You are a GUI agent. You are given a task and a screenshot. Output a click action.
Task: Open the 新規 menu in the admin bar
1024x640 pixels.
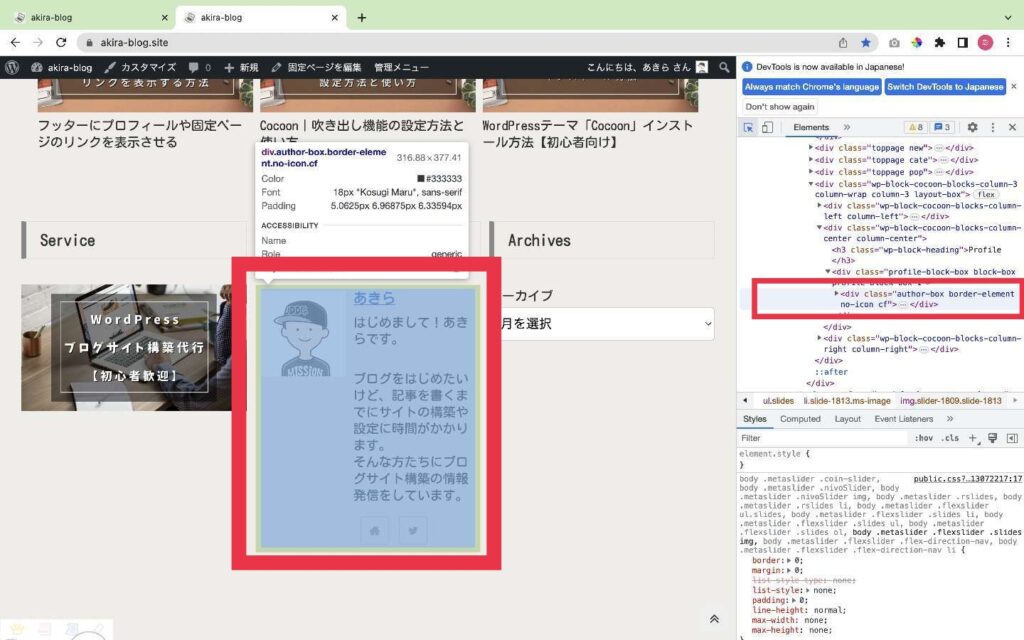pyautogui.click(x=241, y=67)
